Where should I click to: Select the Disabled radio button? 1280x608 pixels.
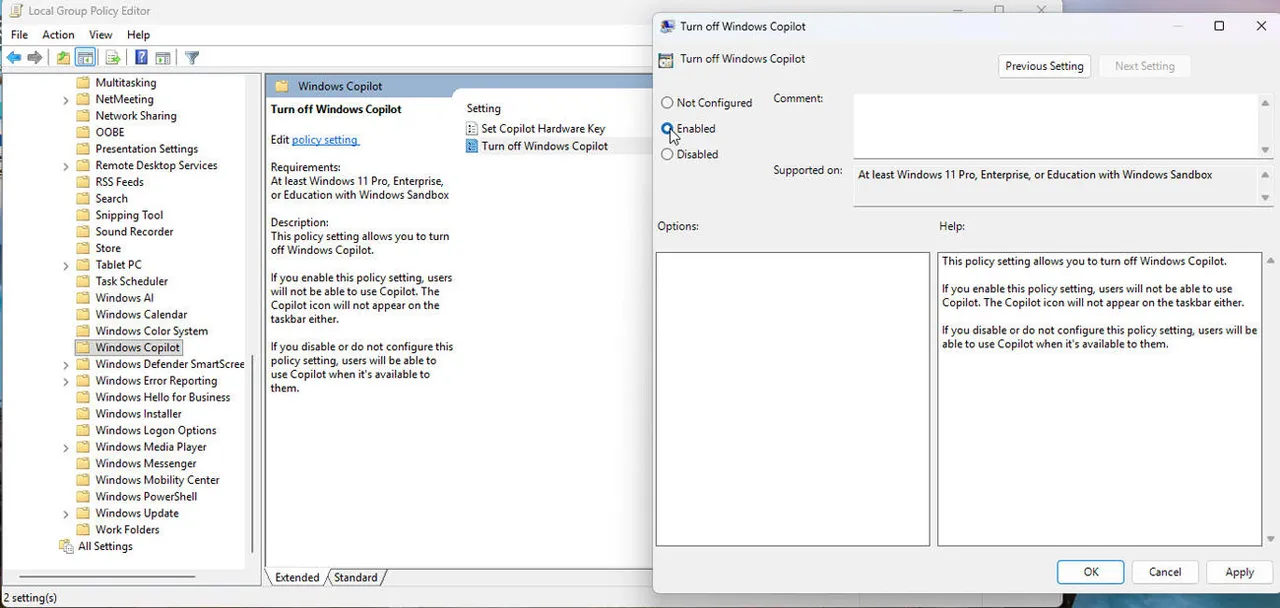click(667, 154)
